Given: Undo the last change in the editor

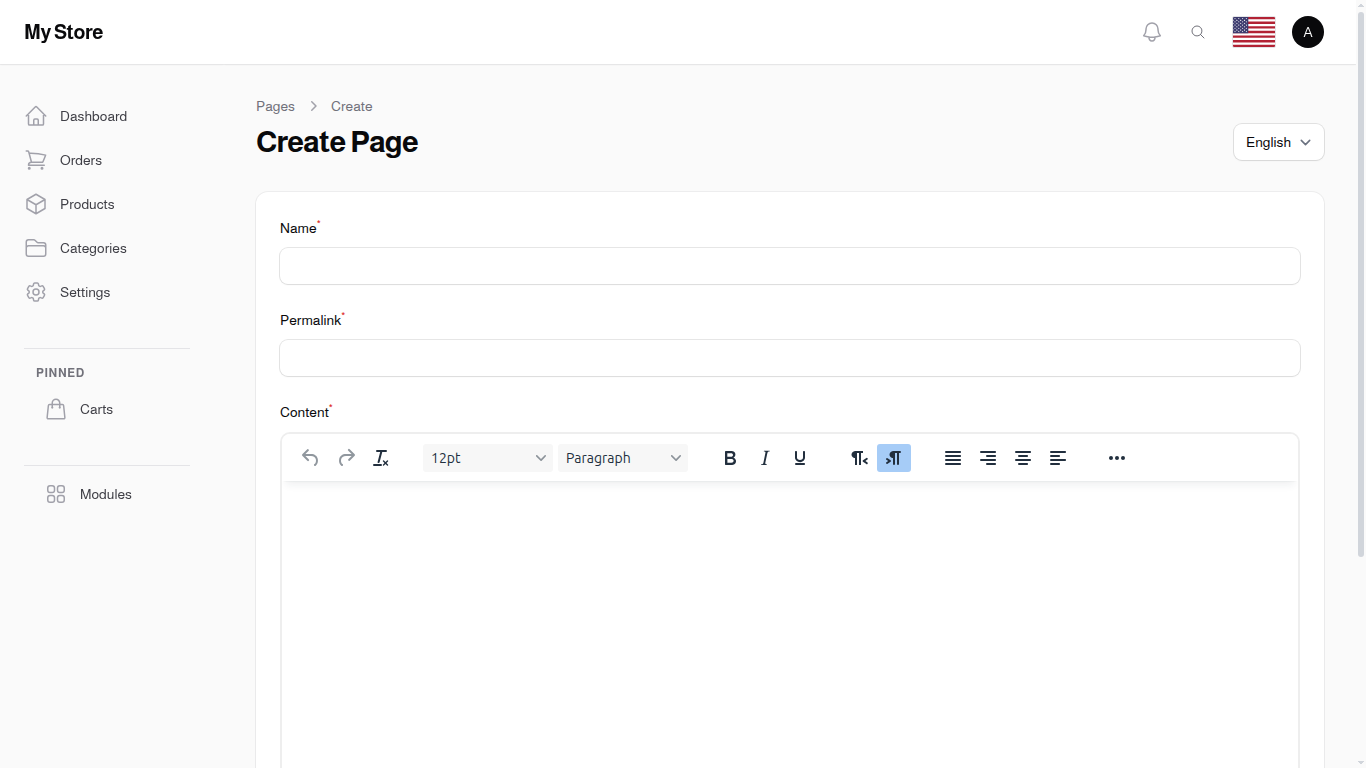Looking at the screenshot, I should tap(310, 457).
